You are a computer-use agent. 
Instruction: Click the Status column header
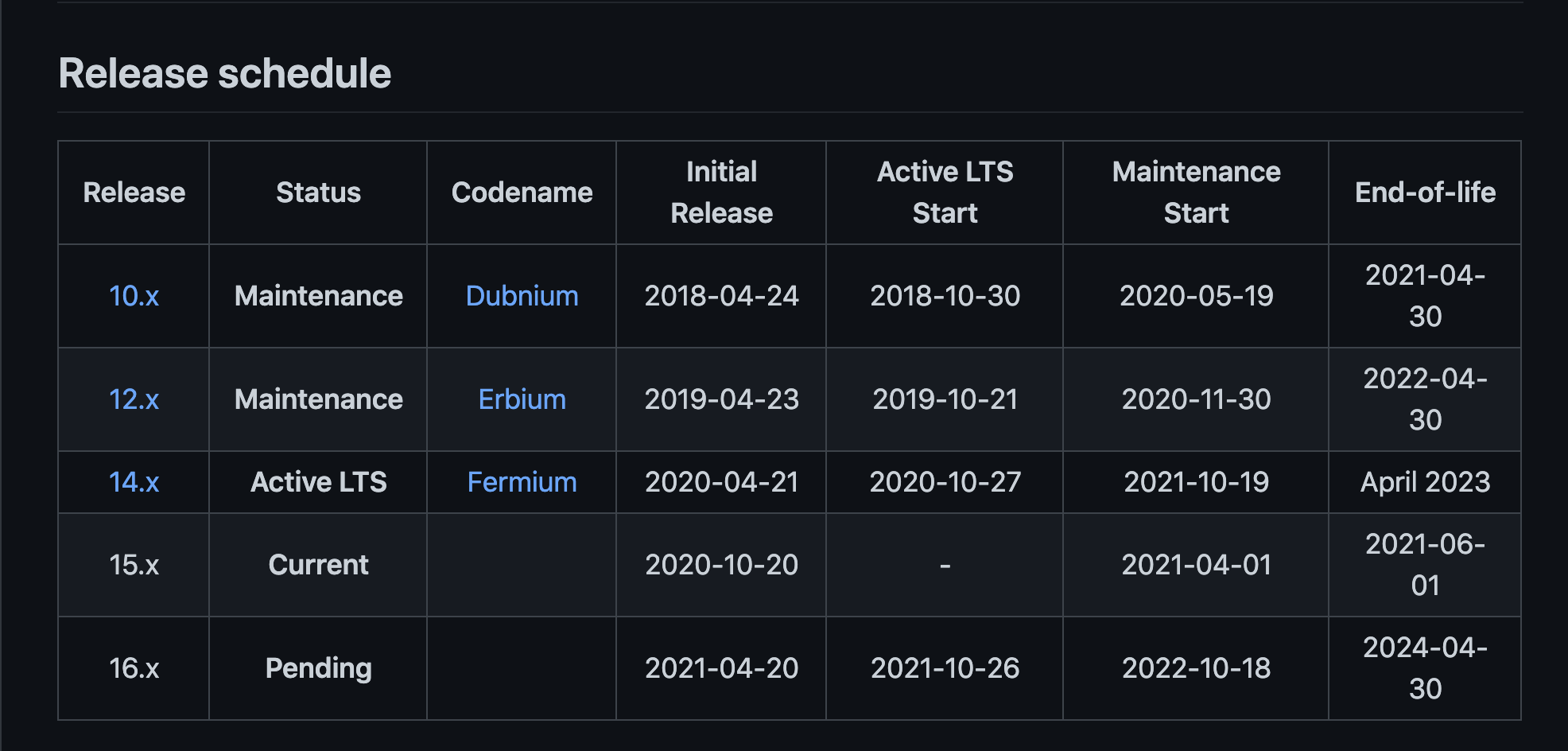tap(318, 193)
